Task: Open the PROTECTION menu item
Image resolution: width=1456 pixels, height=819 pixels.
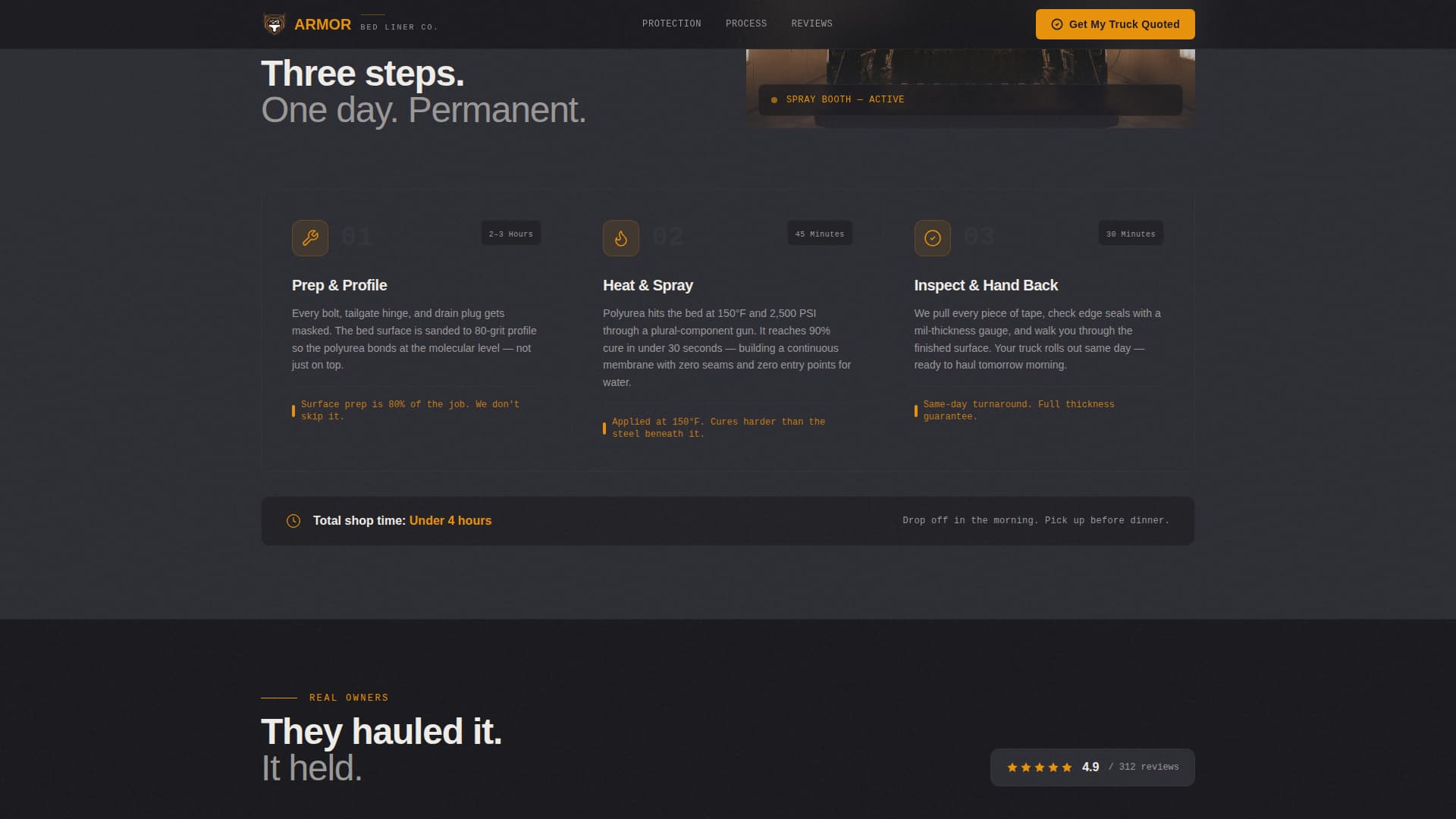Action: pos(671,24)
